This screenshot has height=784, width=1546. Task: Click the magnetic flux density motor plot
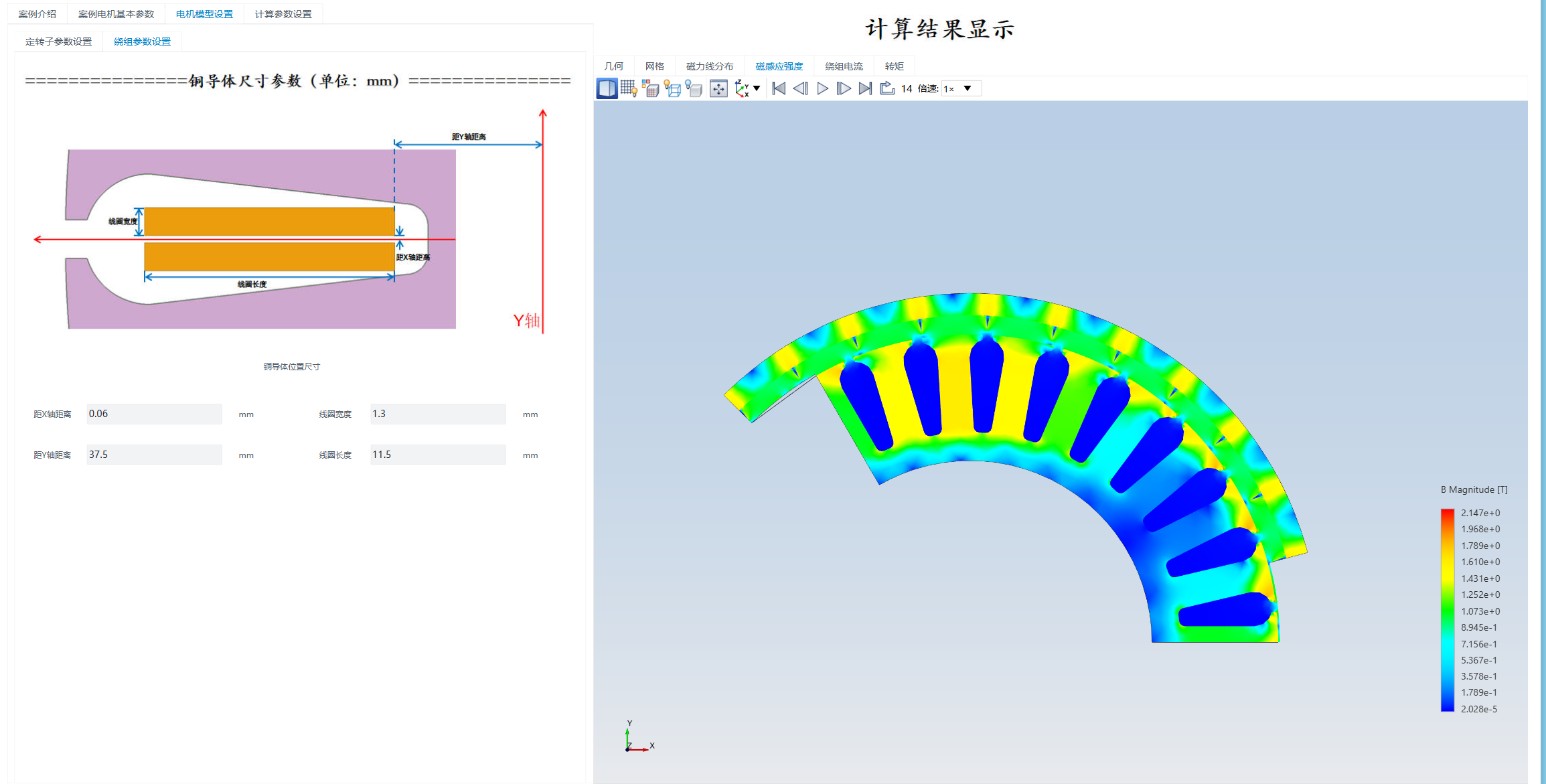(x=1015, y=467)
